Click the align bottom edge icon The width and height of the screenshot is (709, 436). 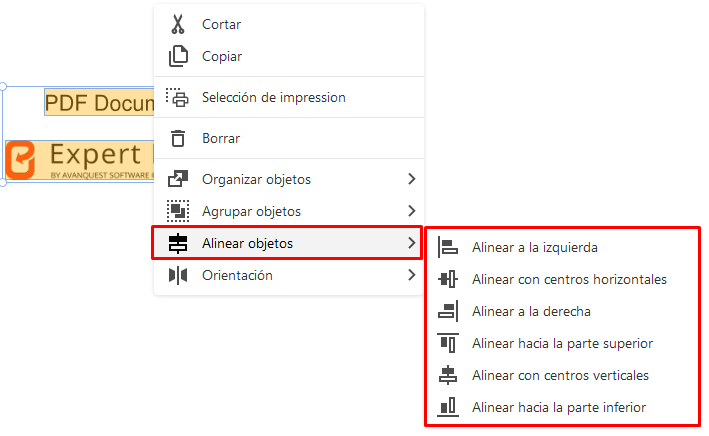pos(448,407)
